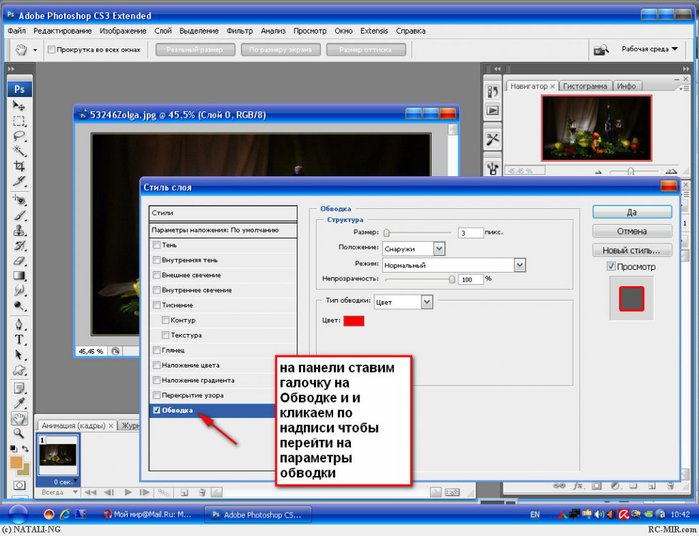Open the Редактирование menu
This screenshot has width=699, height=536.
(62, 31)
